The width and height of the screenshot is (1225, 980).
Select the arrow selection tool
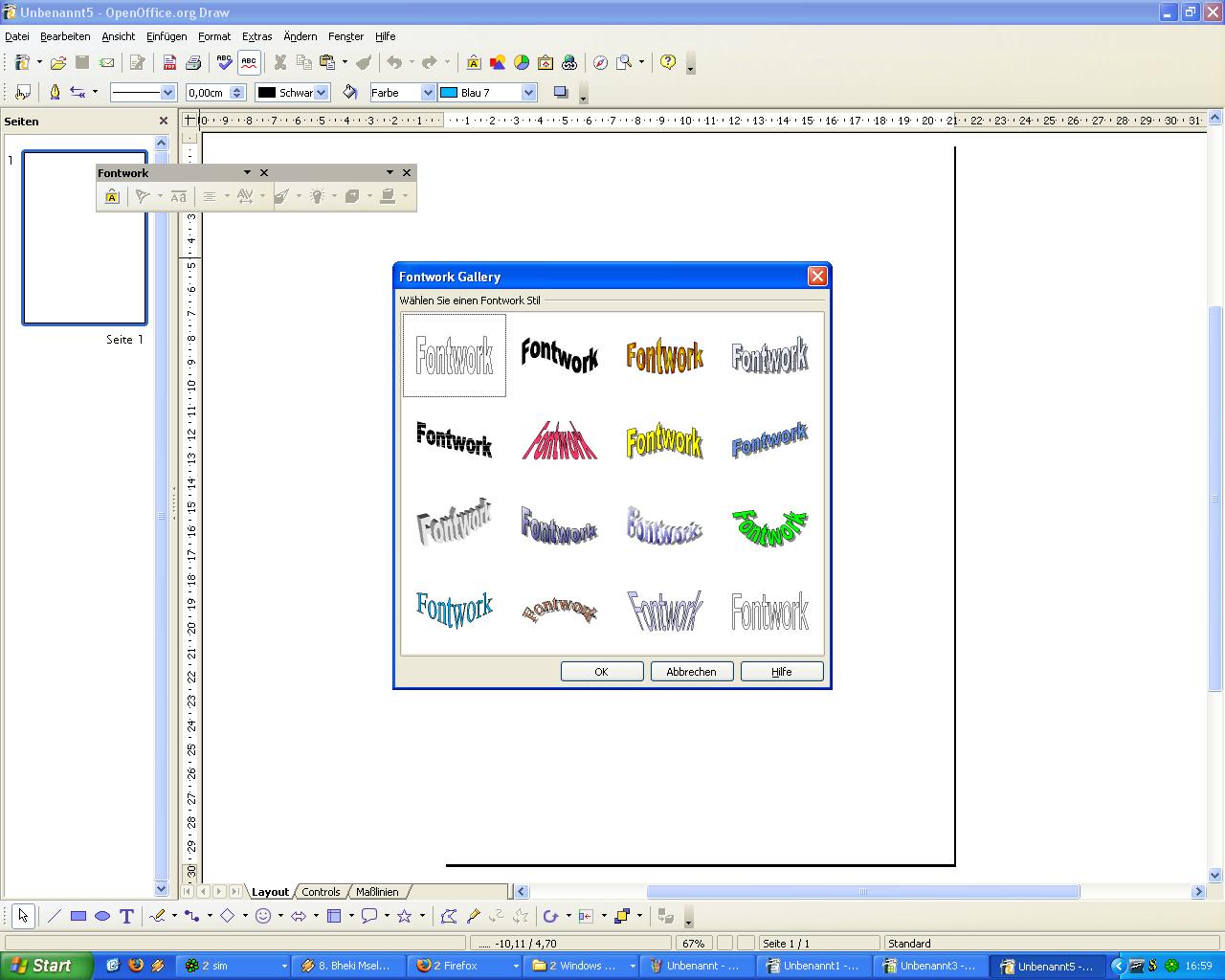[x=23, y=916]
